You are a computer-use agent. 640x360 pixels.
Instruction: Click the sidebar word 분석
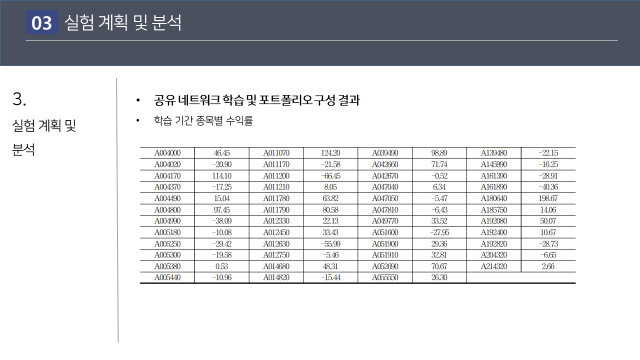23,149
